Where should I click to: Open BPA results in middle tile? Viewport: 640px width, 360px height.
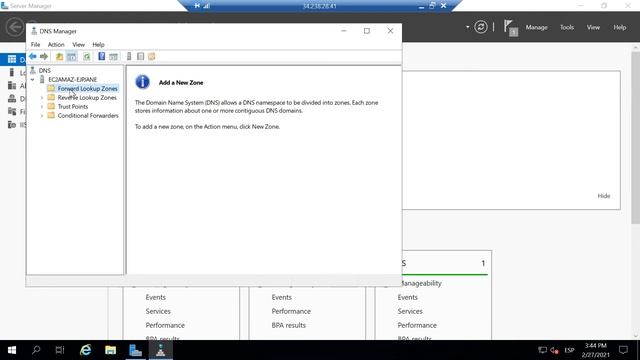click(289, 325)
